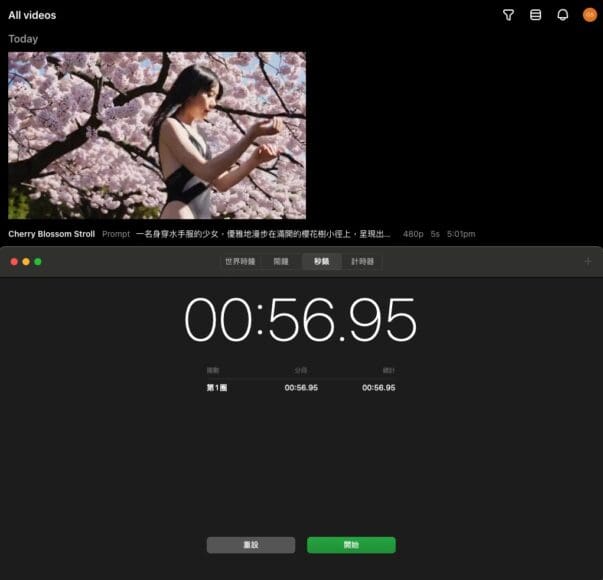The image size is (603, 580).
Task: Open the 計時器 timer tab
Action: (x=362, y=262)
